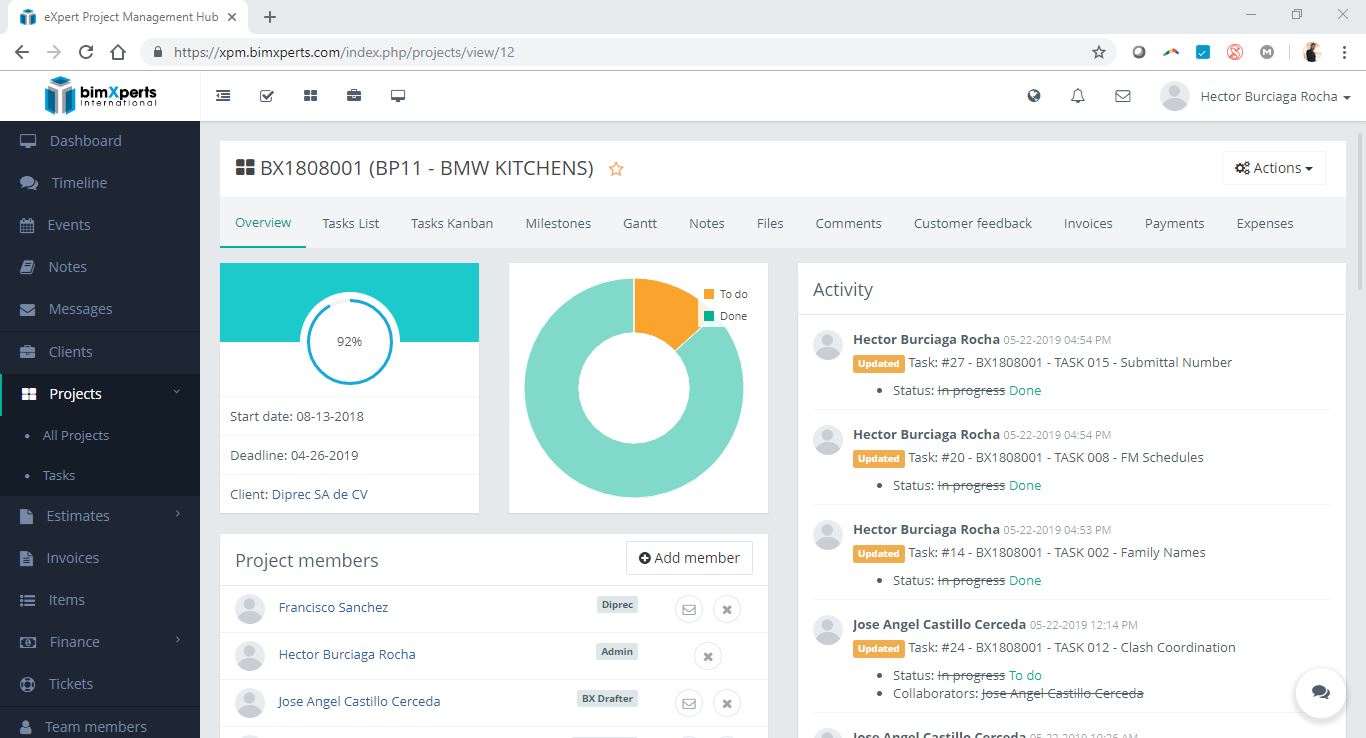Email Francisco Sanchez via his envelope button

(x=688, y=608)
